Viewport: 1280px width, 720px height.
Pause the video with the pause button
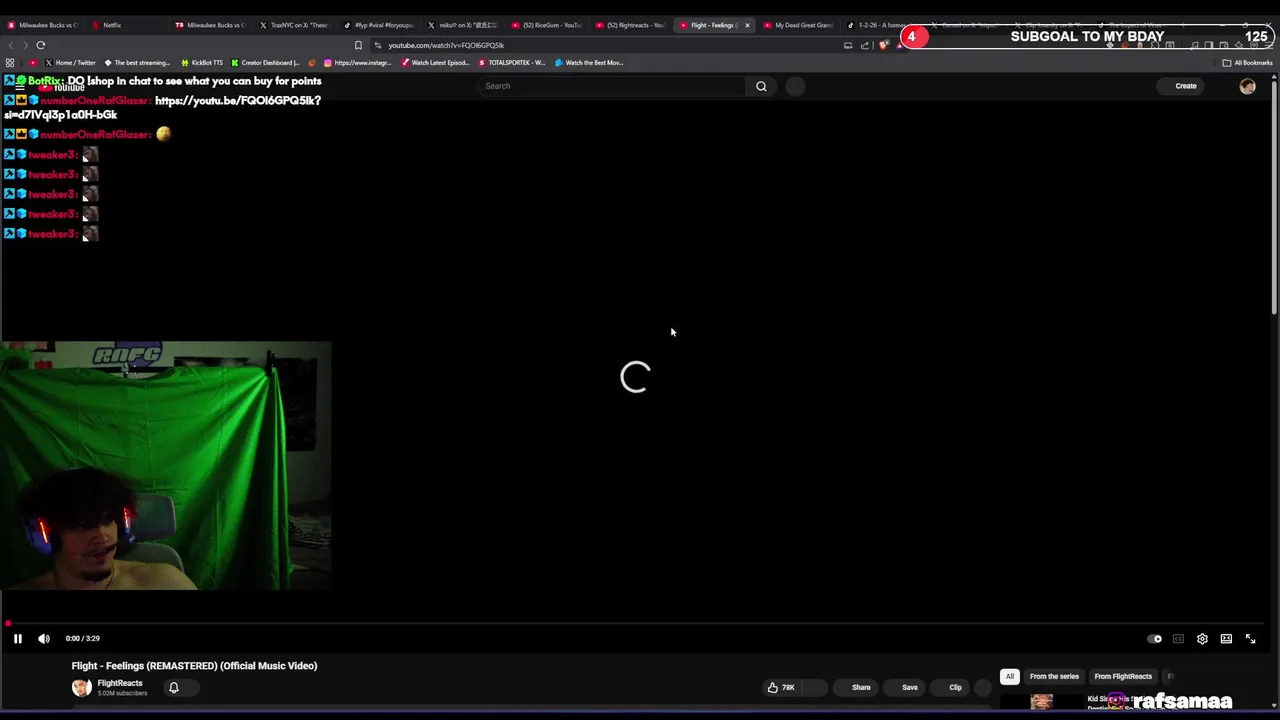(x=17, y=638)
